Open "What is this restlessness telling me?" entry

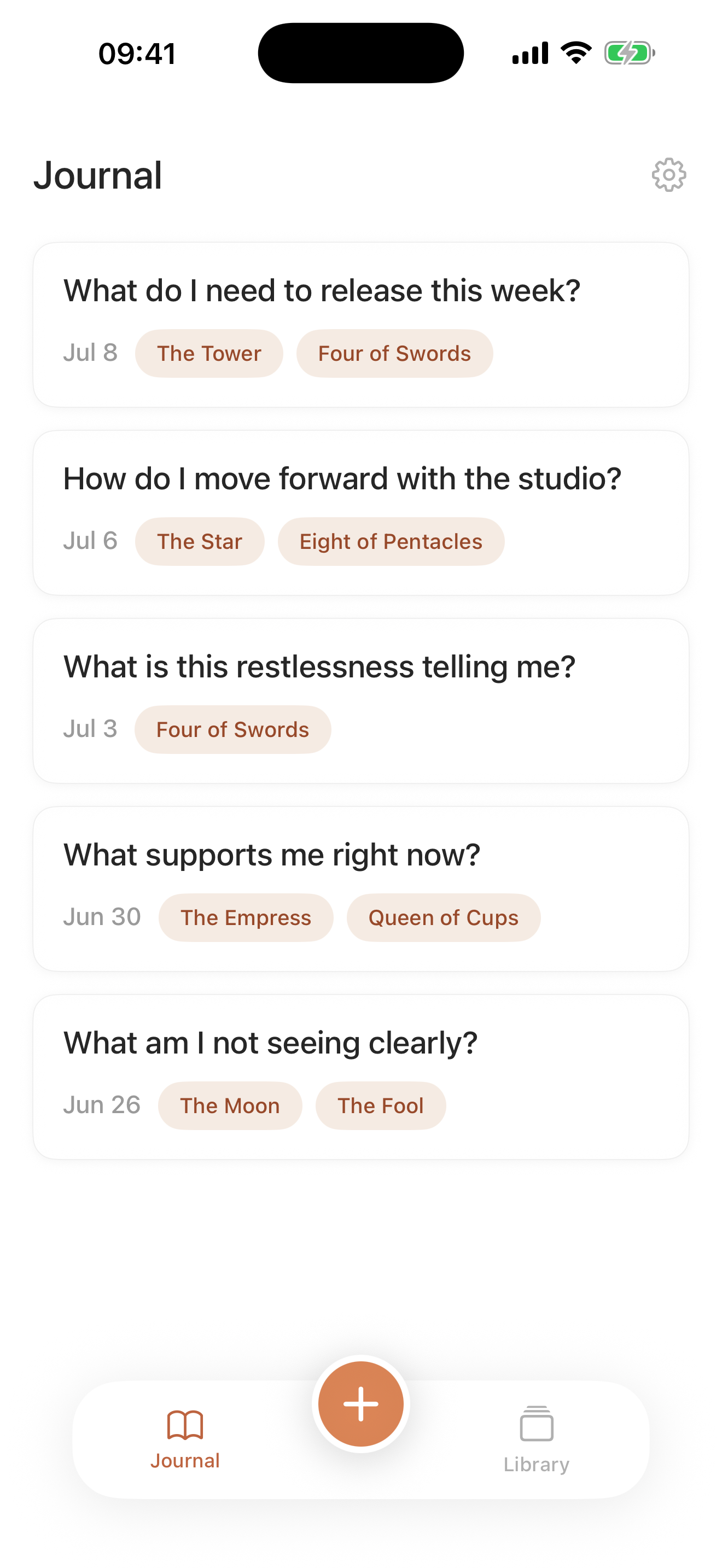point(361,701)
